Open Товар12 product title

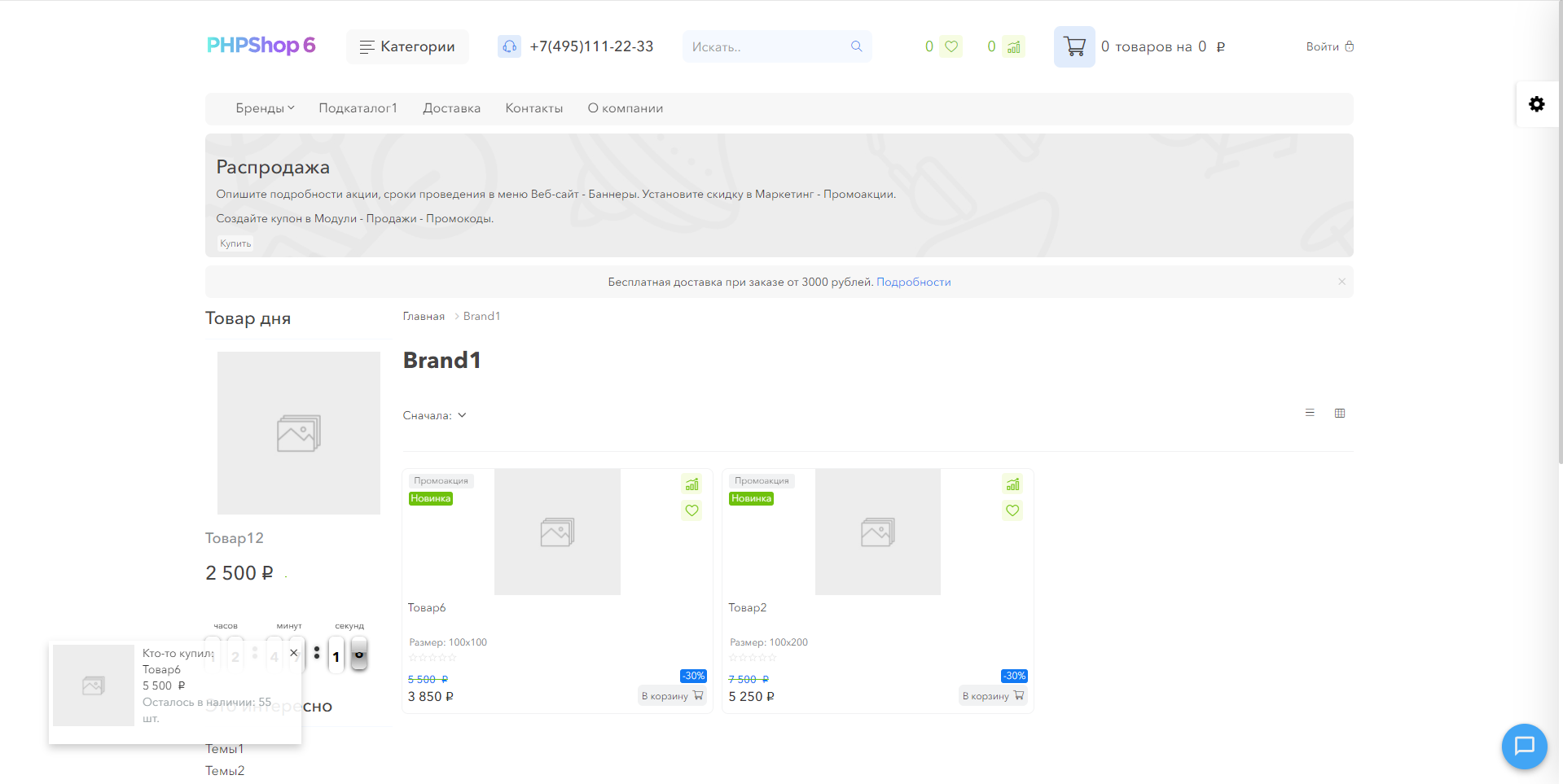(235, 538)
